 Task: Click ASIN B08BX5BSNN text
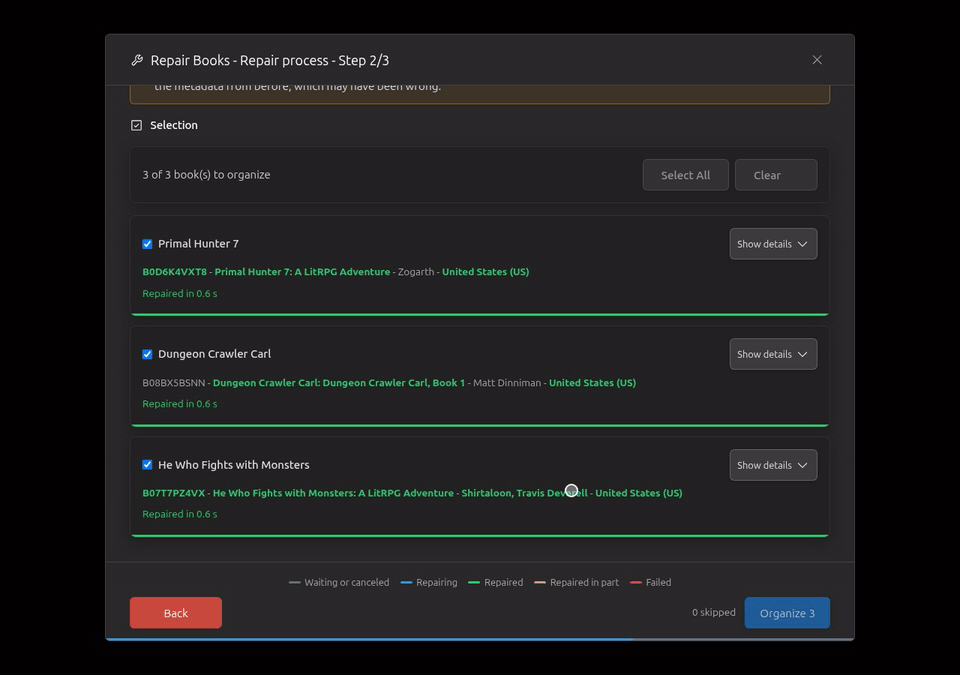tap(174, 383)
